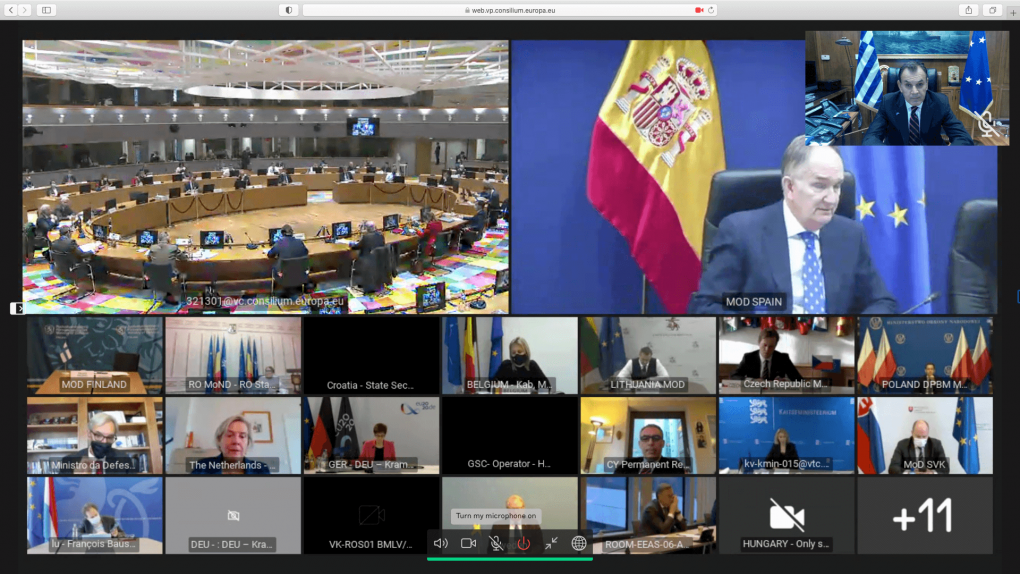
Task: Select the HUNGARY tile with camera off
Action: coord(786,516)
